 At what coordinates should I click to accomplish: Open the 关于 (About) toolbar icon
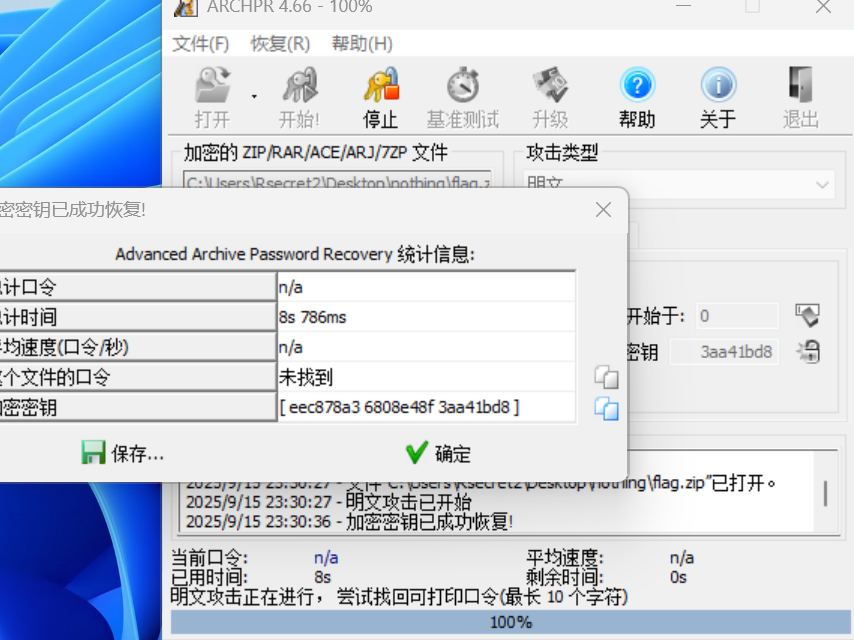[718, 97]
